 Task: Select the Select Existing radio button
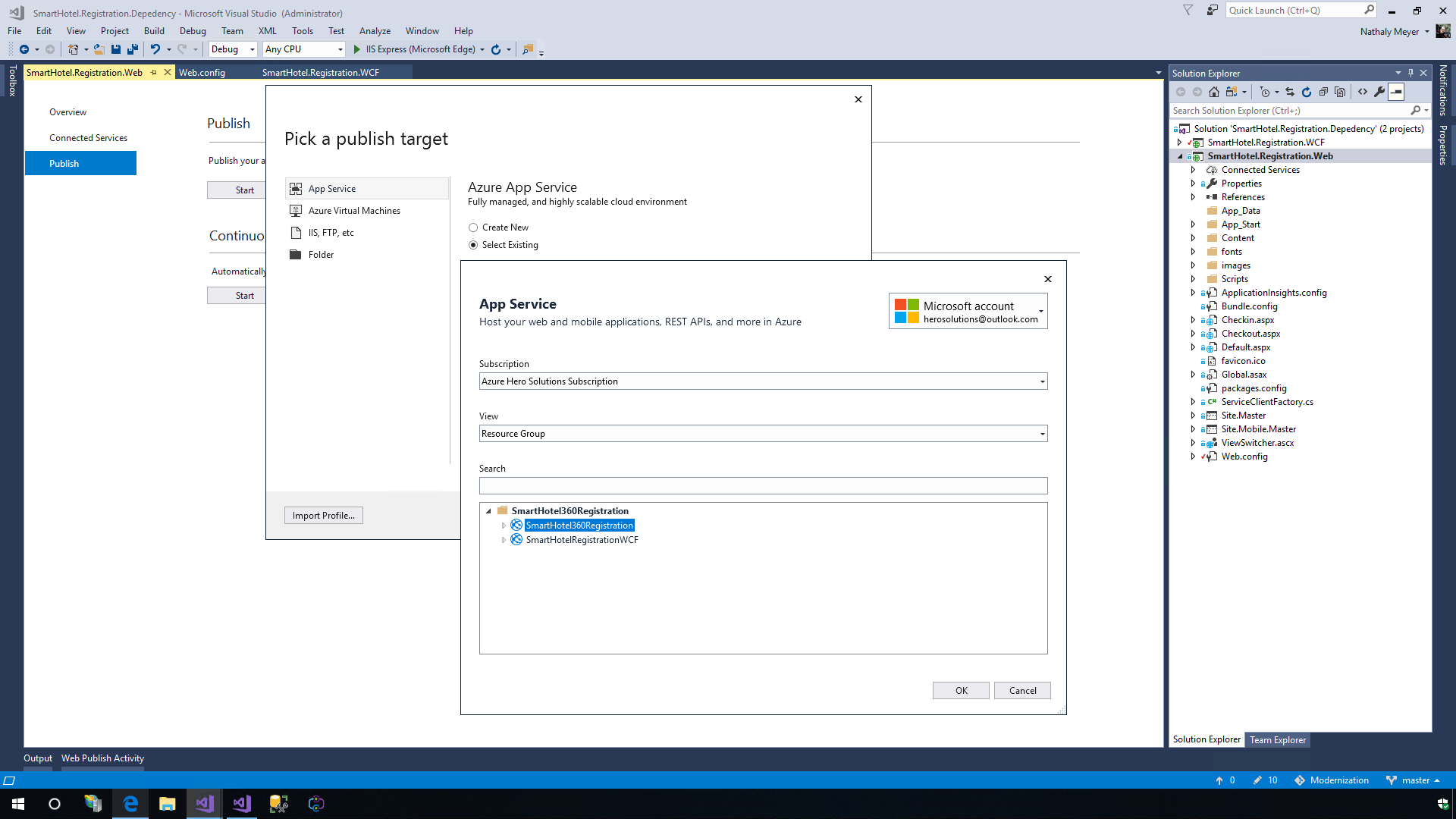tap(473, 245)
